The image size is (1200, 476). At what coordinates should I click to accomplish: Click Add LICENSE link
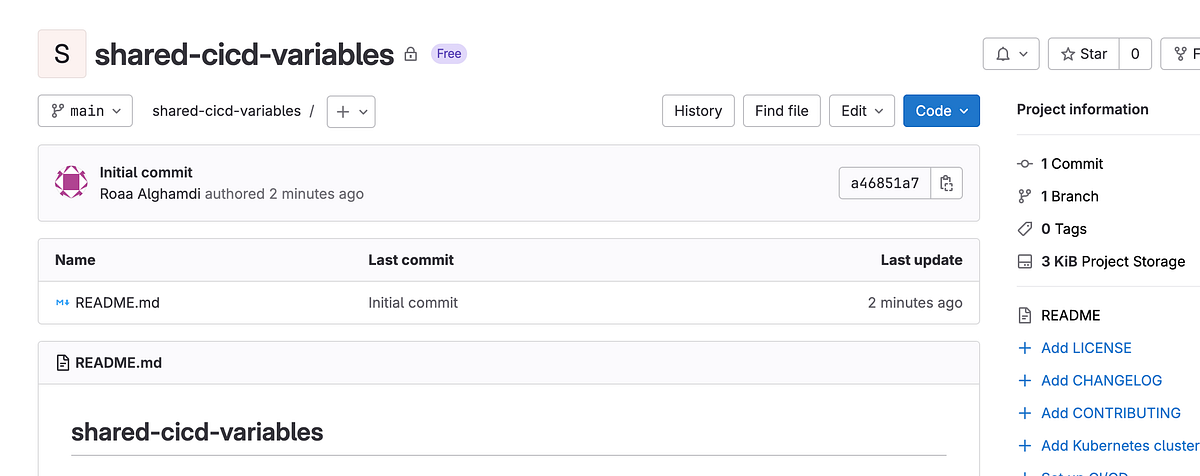coord(1085,348)
